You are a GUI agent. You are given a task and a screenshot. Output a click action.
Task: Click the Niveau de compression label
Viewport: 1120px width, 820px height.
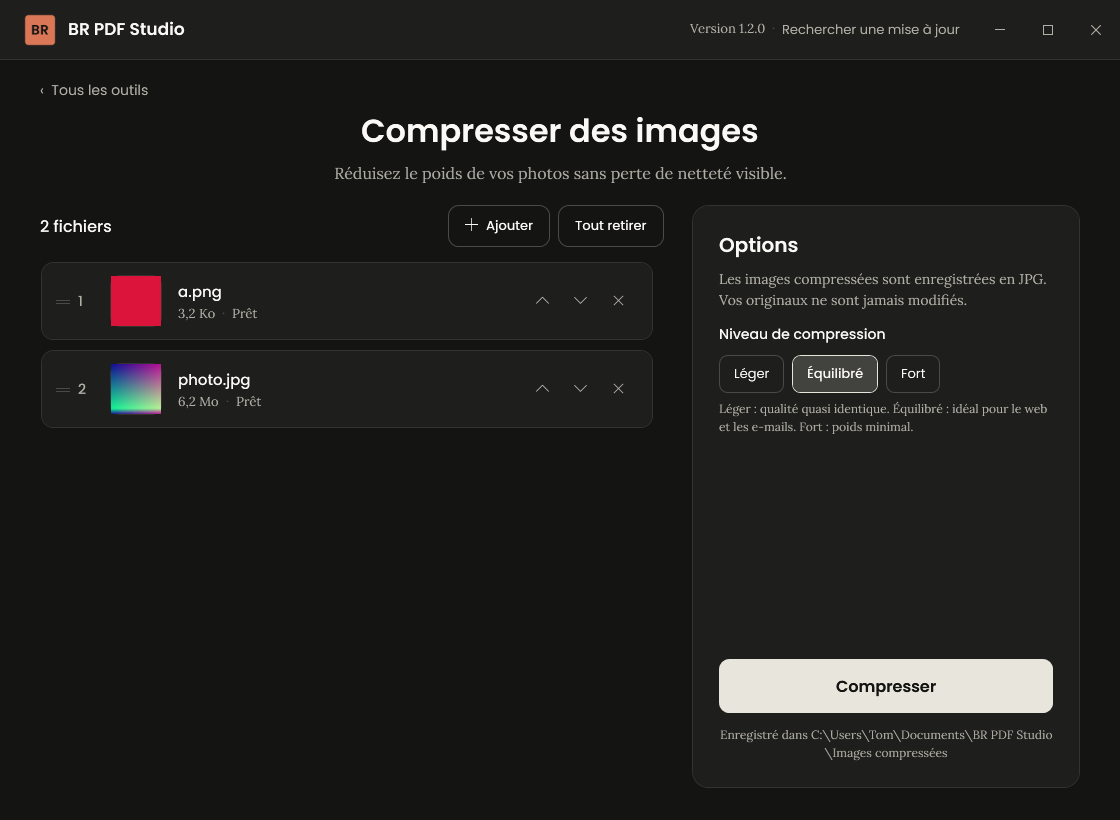(x=802, y=334)
